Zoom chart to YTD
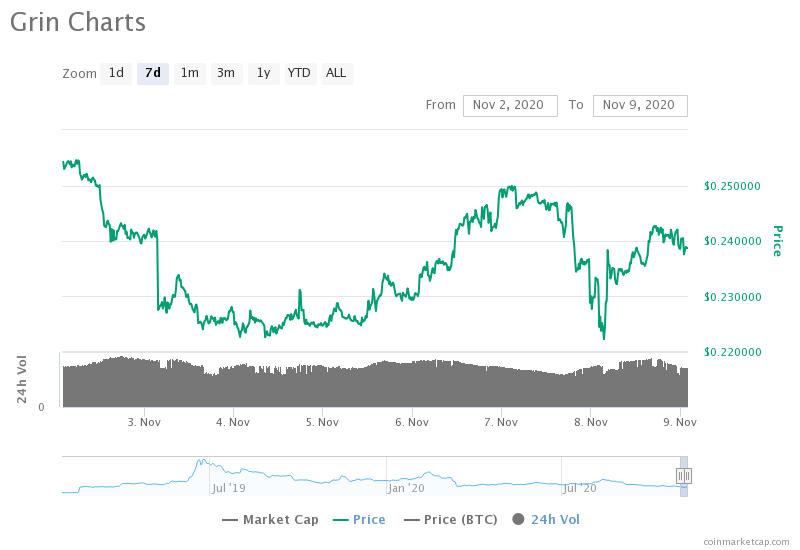 tap(299, 73)
